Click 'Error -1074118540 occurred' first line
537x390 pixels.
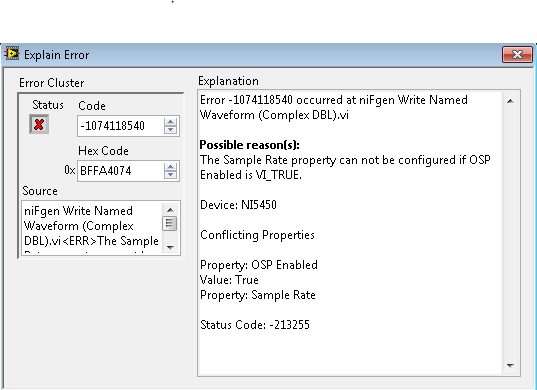334,100
